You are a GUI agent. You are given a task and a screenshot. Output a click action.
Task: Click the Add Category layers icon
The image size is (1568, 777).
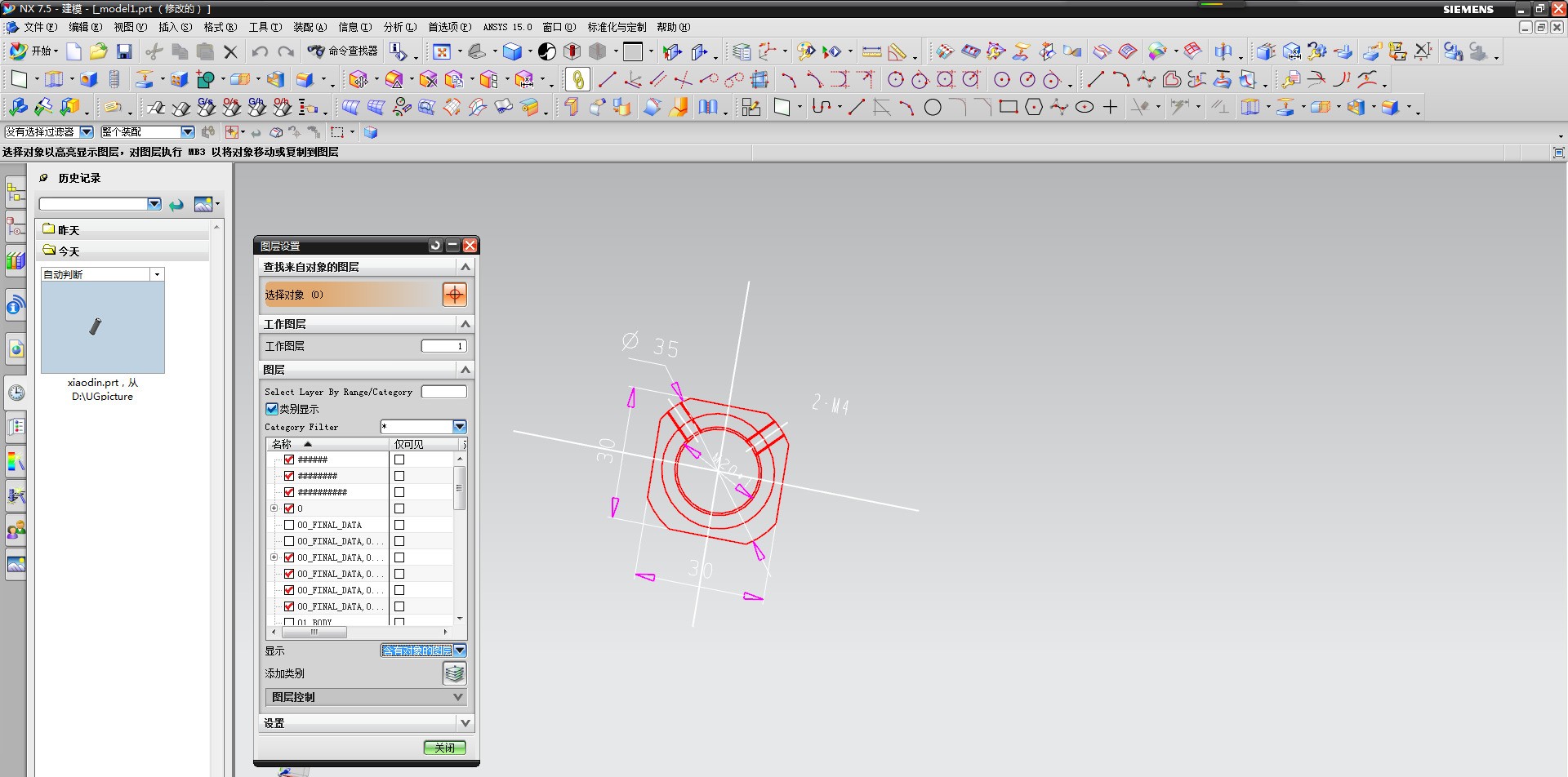point(454,673)
